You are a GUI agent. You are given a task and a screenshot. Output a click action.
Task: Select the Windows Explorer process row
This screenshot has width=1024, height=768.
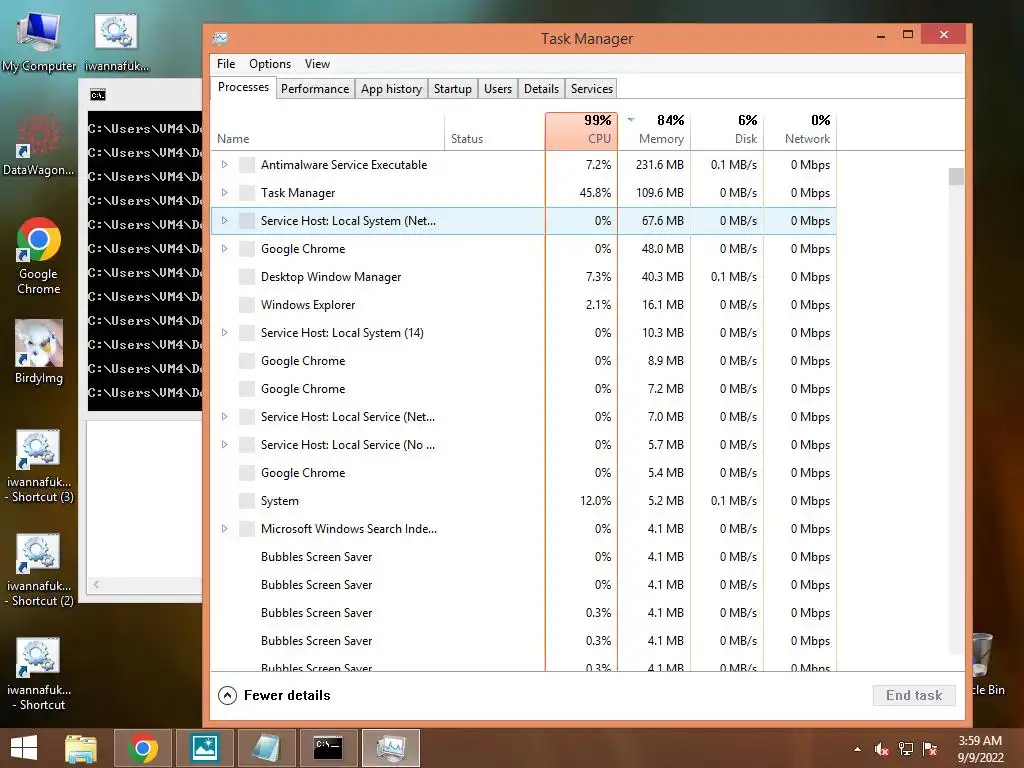tap(524, 305)
